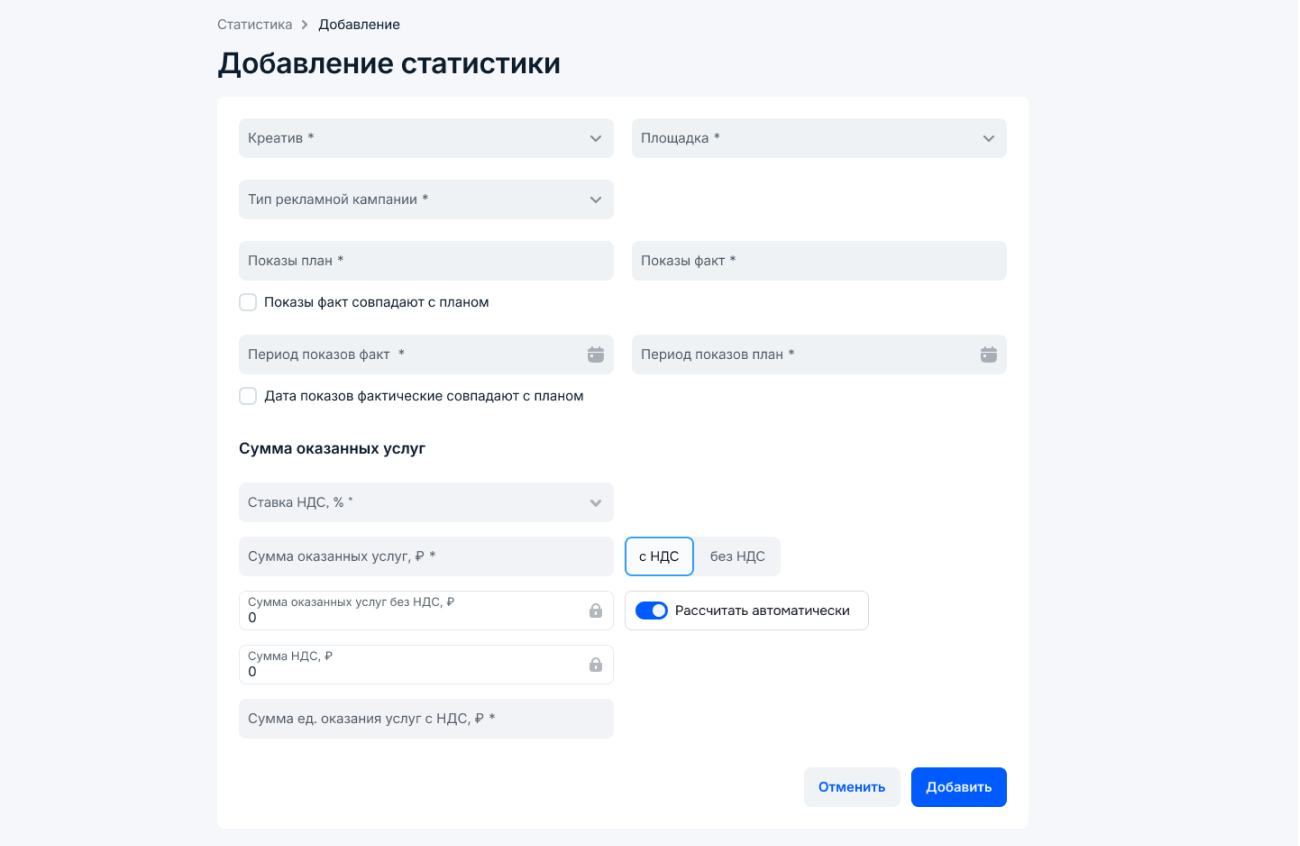
Task: Select the с НДС tab
Action: [x=659, y=556]
